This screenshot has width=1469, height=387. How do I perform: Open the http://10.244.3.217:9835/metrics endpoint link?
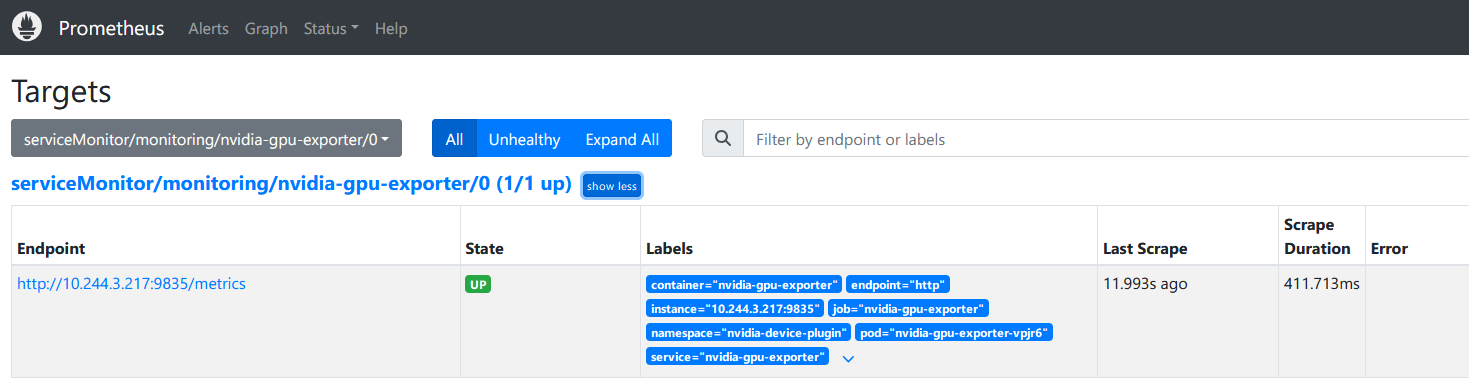click(131, 284)
